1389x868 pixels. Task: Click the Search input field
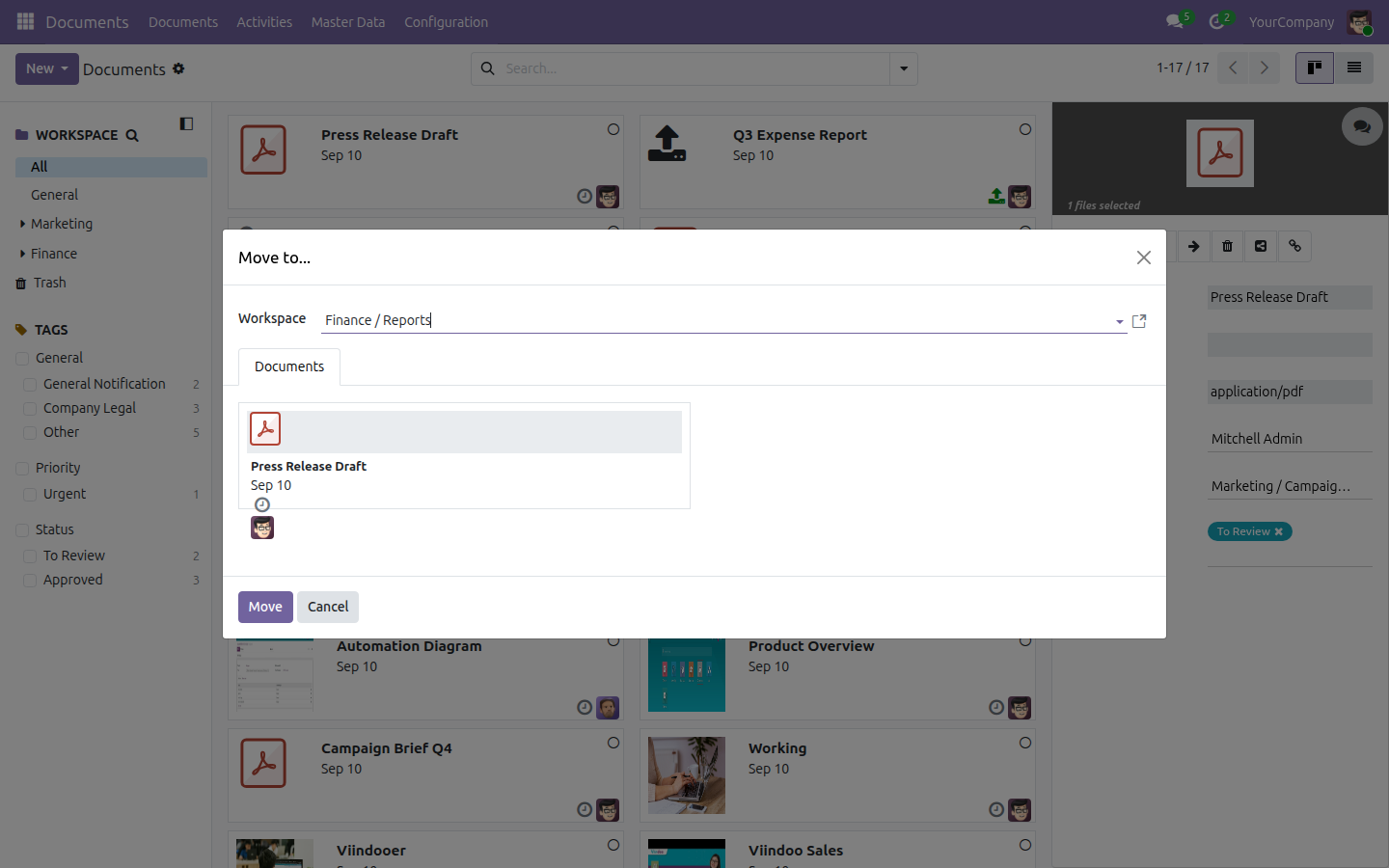point(694,68)
